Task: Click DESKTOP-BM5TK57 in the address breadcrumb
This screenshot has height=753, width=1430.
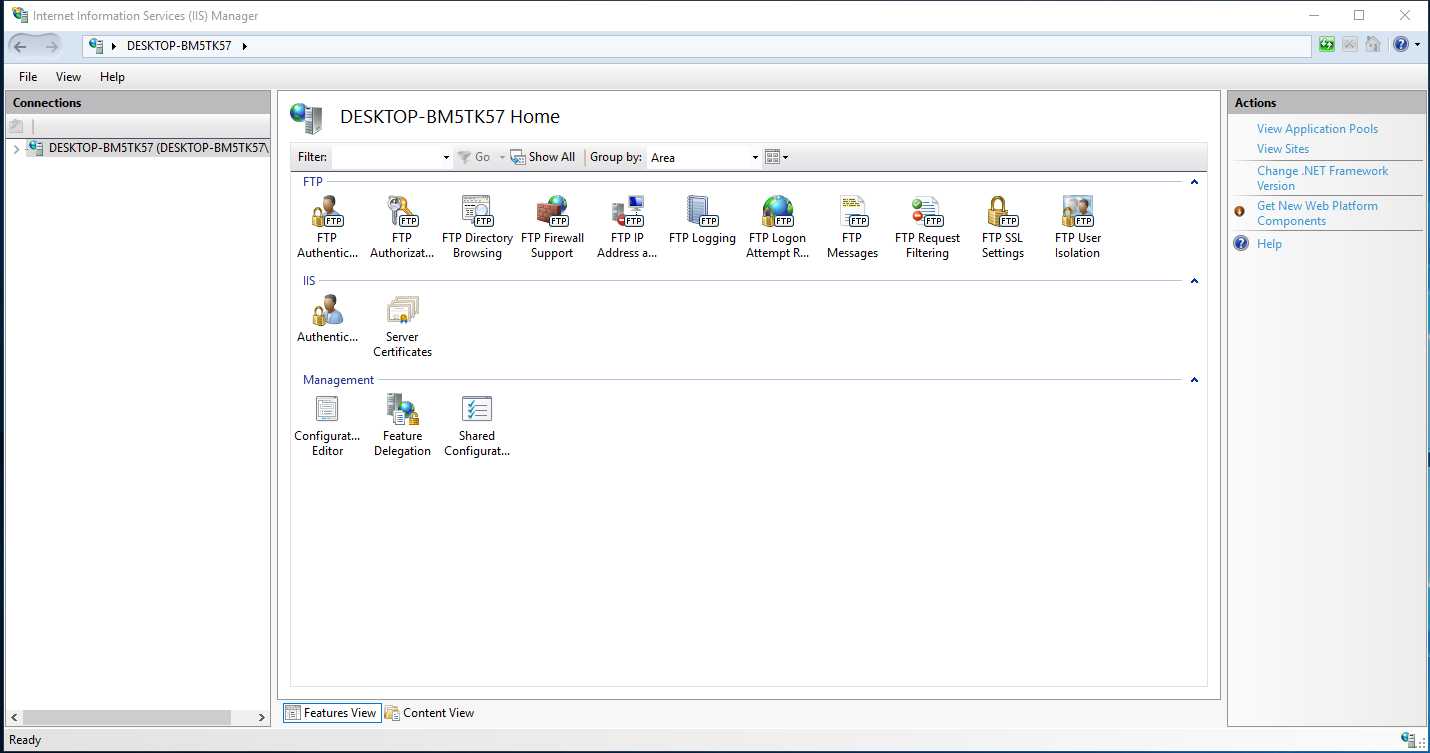Action: click(x=179, y=46)
